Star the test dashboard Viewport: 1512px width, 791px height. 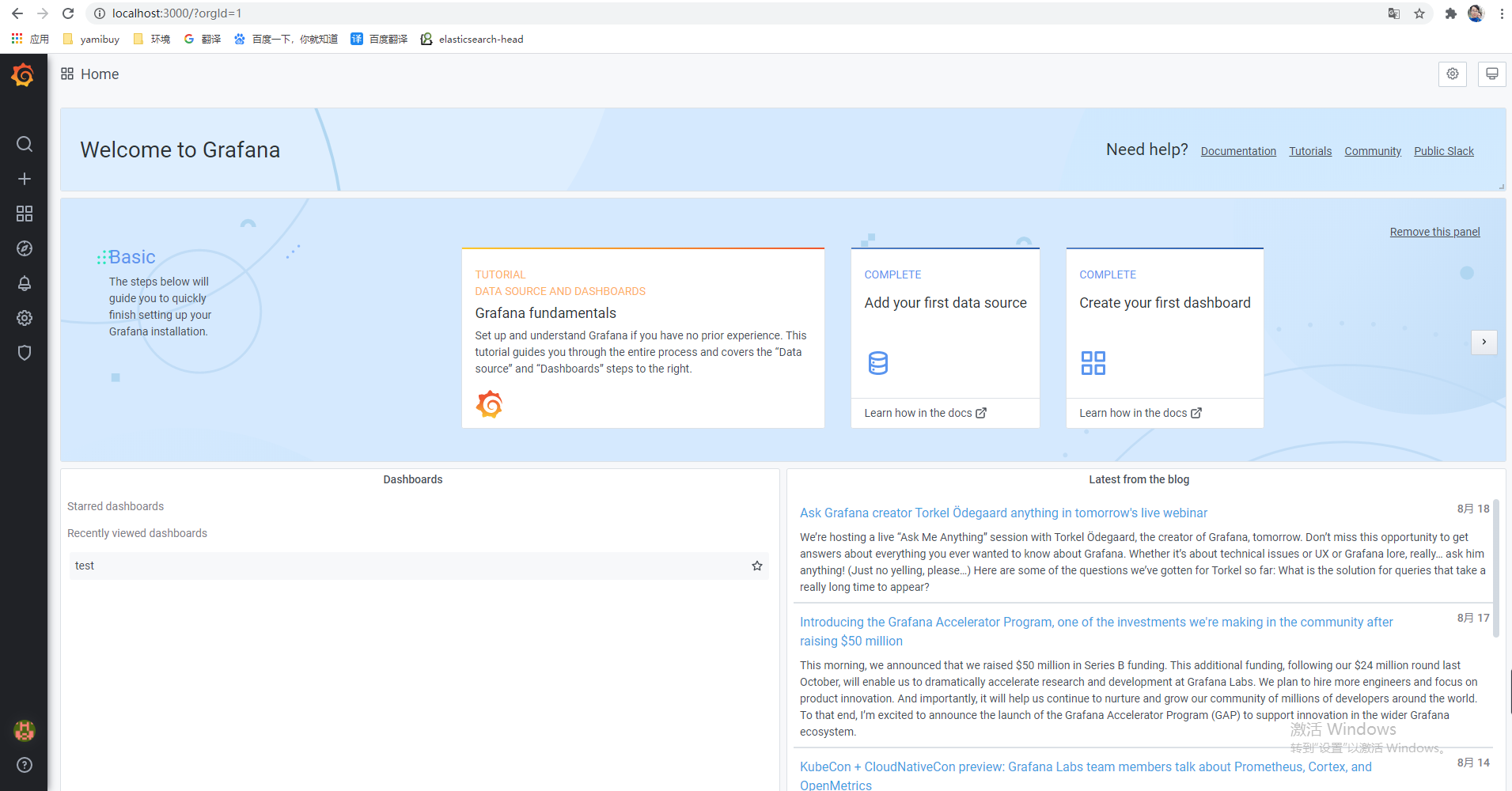pyautogui.click(x=757, y=566)
